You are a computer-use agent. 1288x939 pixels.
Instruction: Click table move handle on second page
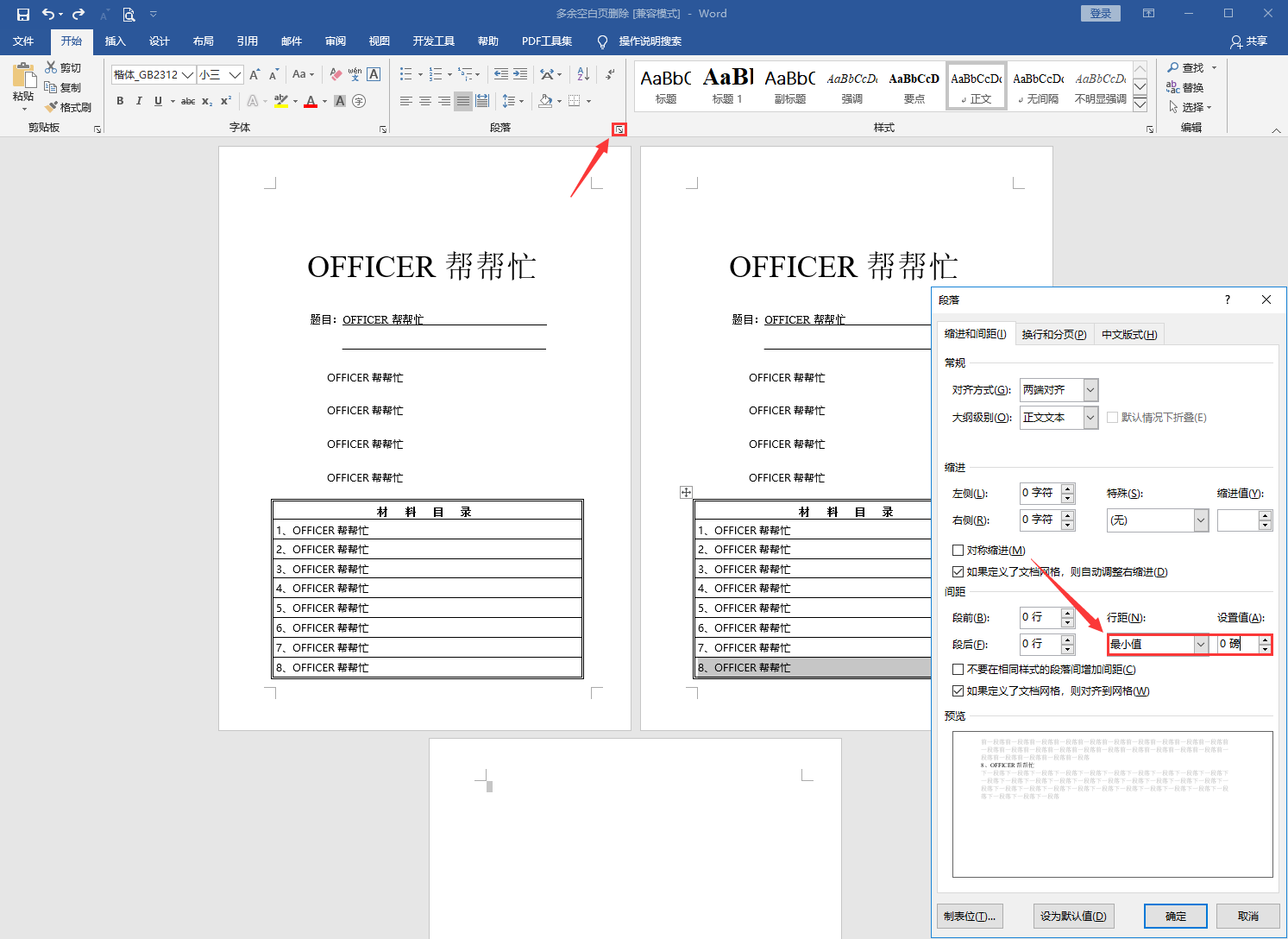click(686, 492)
